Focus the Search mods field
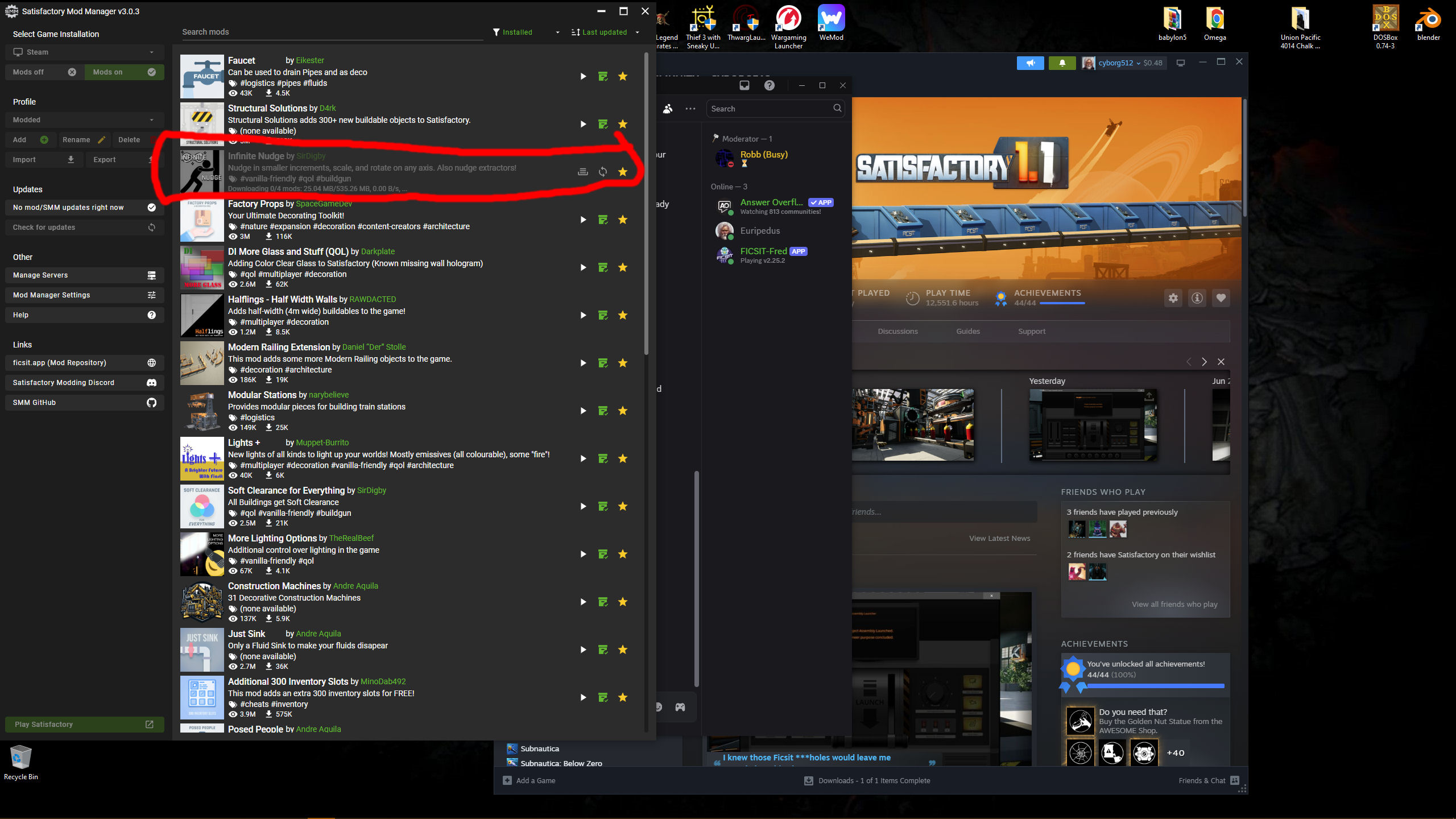 pyautogui.click(x=332, y=32)
